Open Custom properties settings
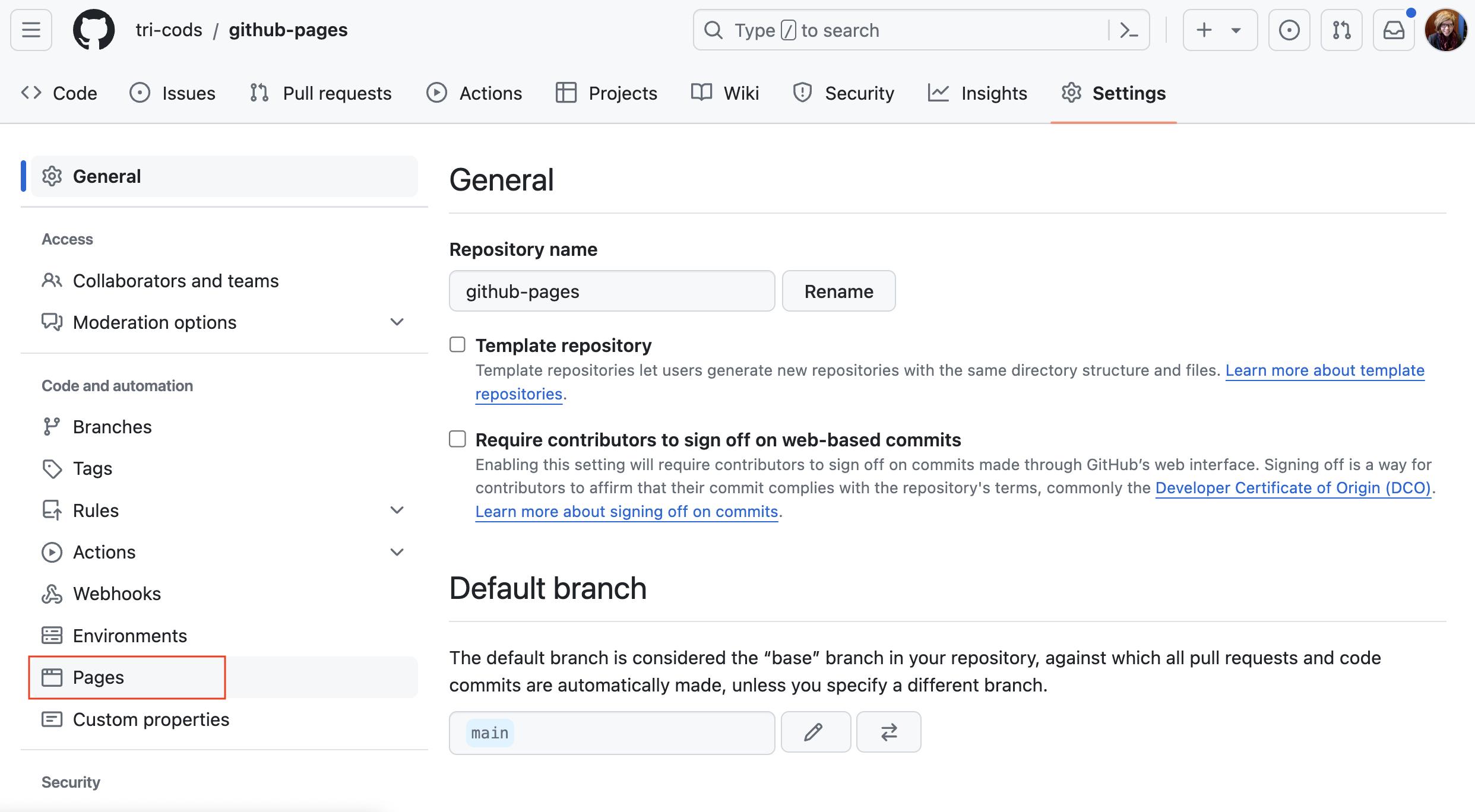Screen dimensions: 1475x812 (x=224, y=719)
